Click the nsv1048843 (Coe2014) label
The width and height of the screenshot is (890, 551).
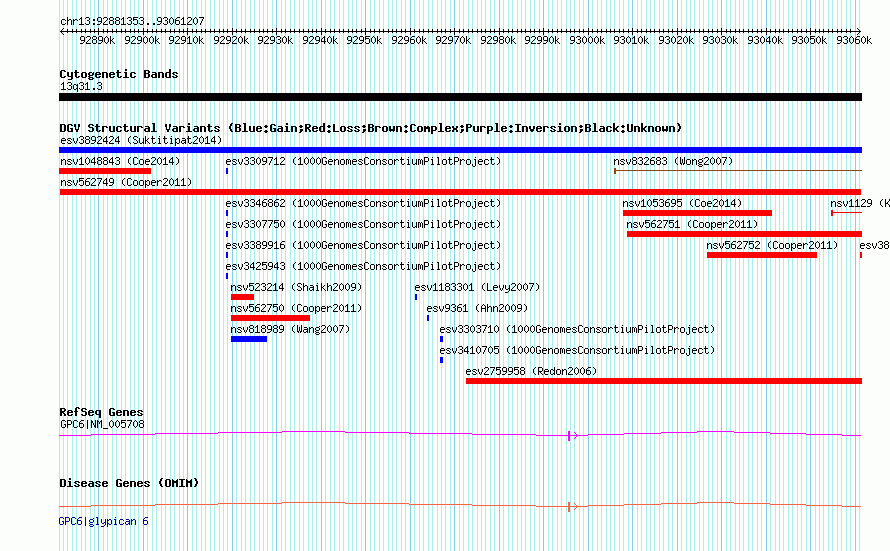tap(120, 161)
